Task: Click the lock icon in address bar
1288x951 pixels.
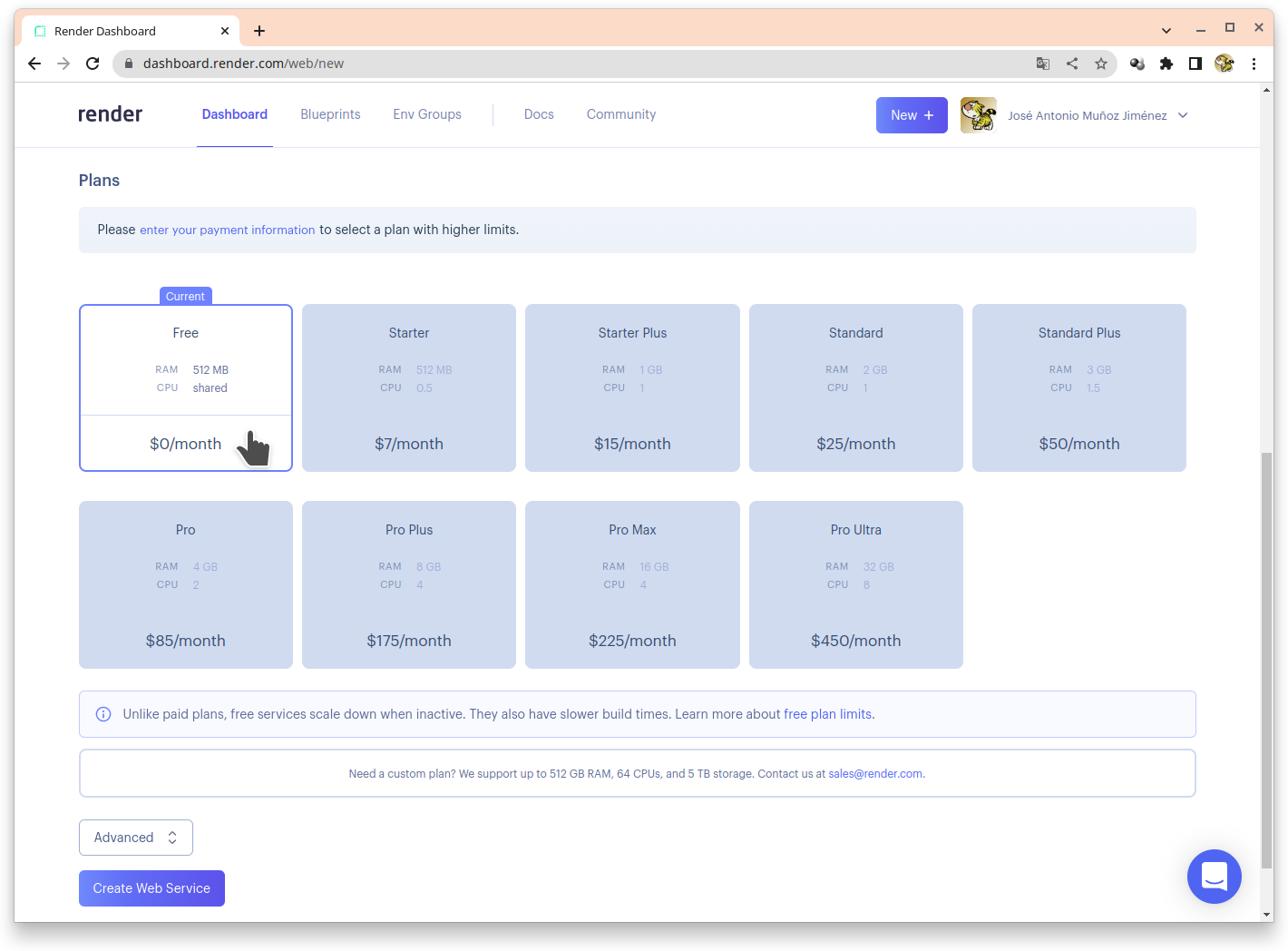Action: [x=128, y=64]
